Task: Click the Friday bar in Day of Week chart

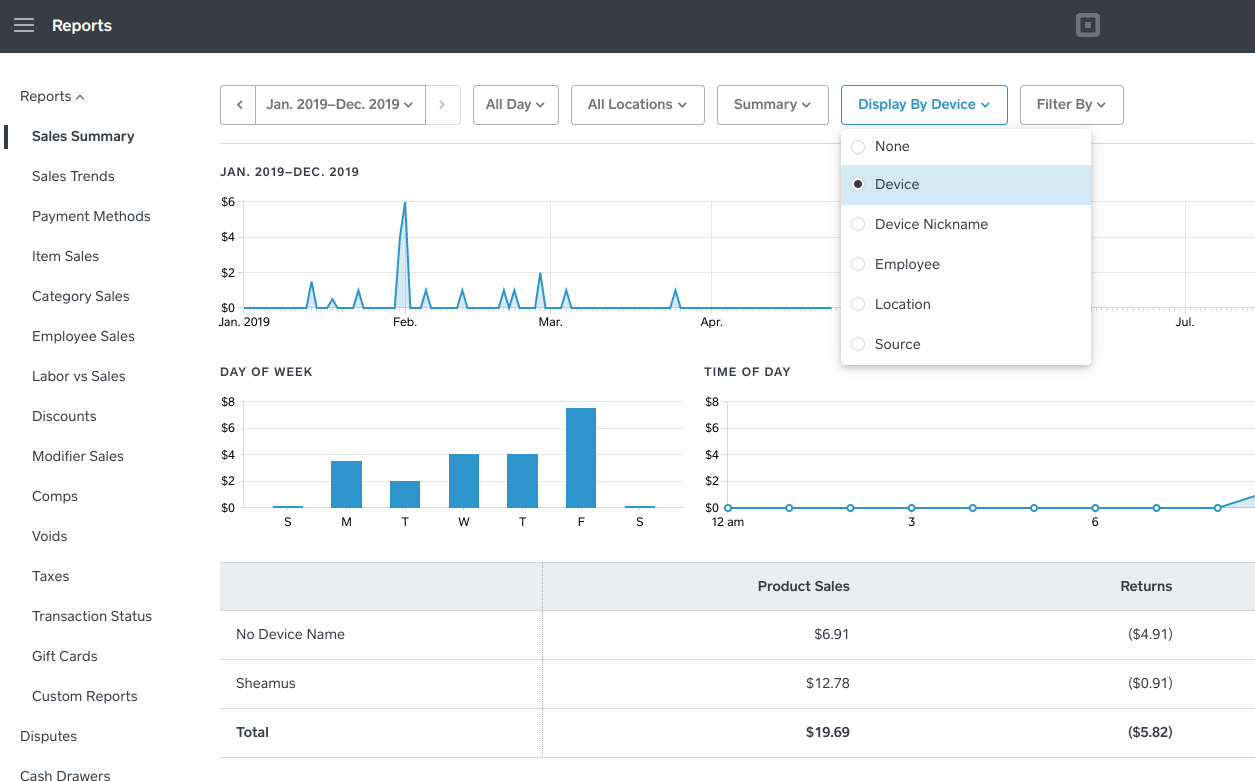Action: pyautogui.click(x=581, y=458)
